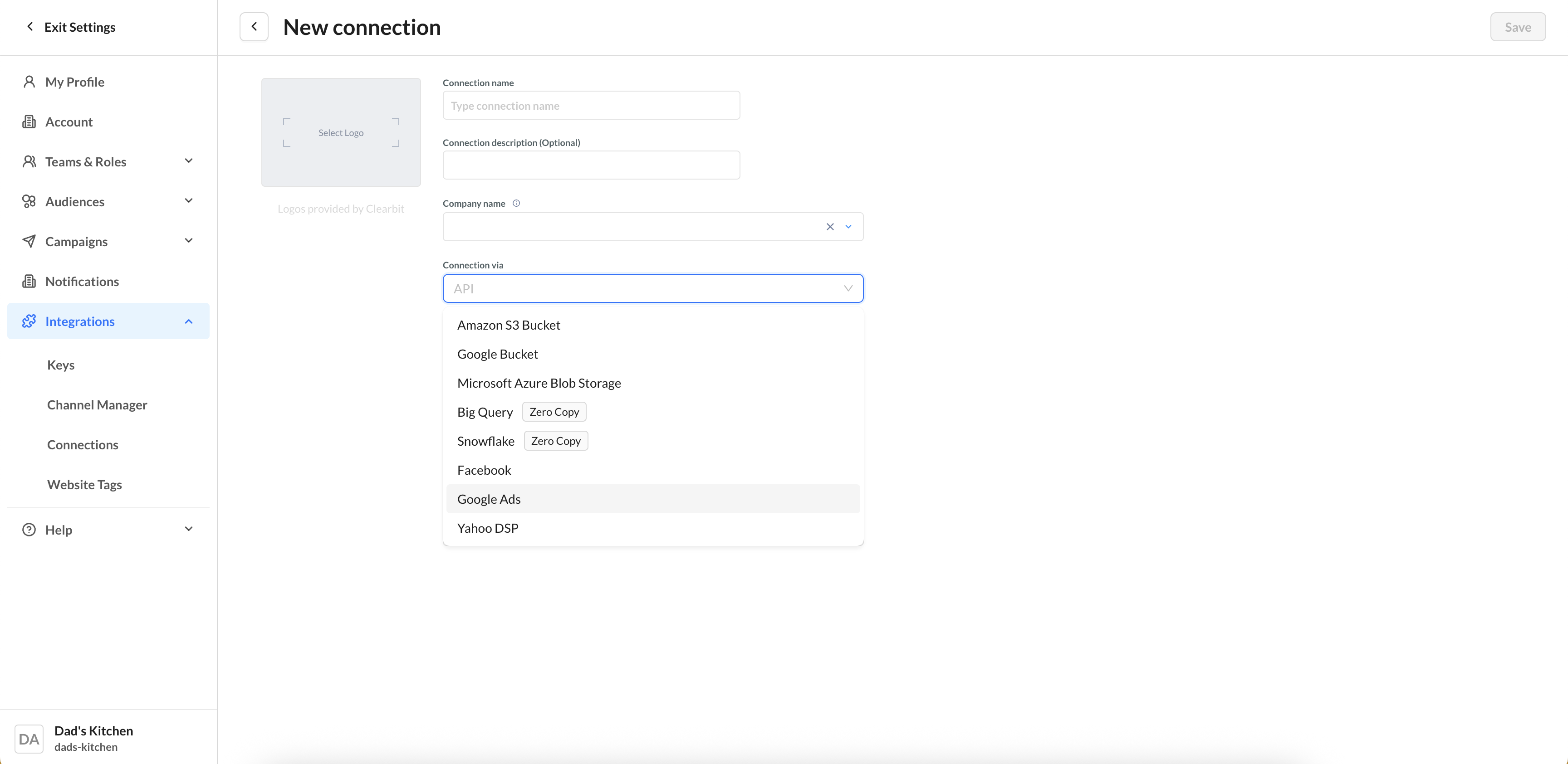Focus the Connection name input field
The width and height of the screenshot is (1568, 764).
click(590, 106)
